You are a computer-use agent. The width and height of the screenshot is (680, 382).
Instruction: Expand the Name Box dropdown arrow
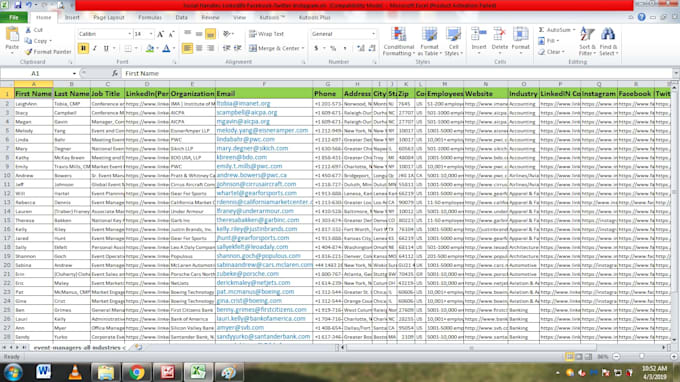pos(74,74)
